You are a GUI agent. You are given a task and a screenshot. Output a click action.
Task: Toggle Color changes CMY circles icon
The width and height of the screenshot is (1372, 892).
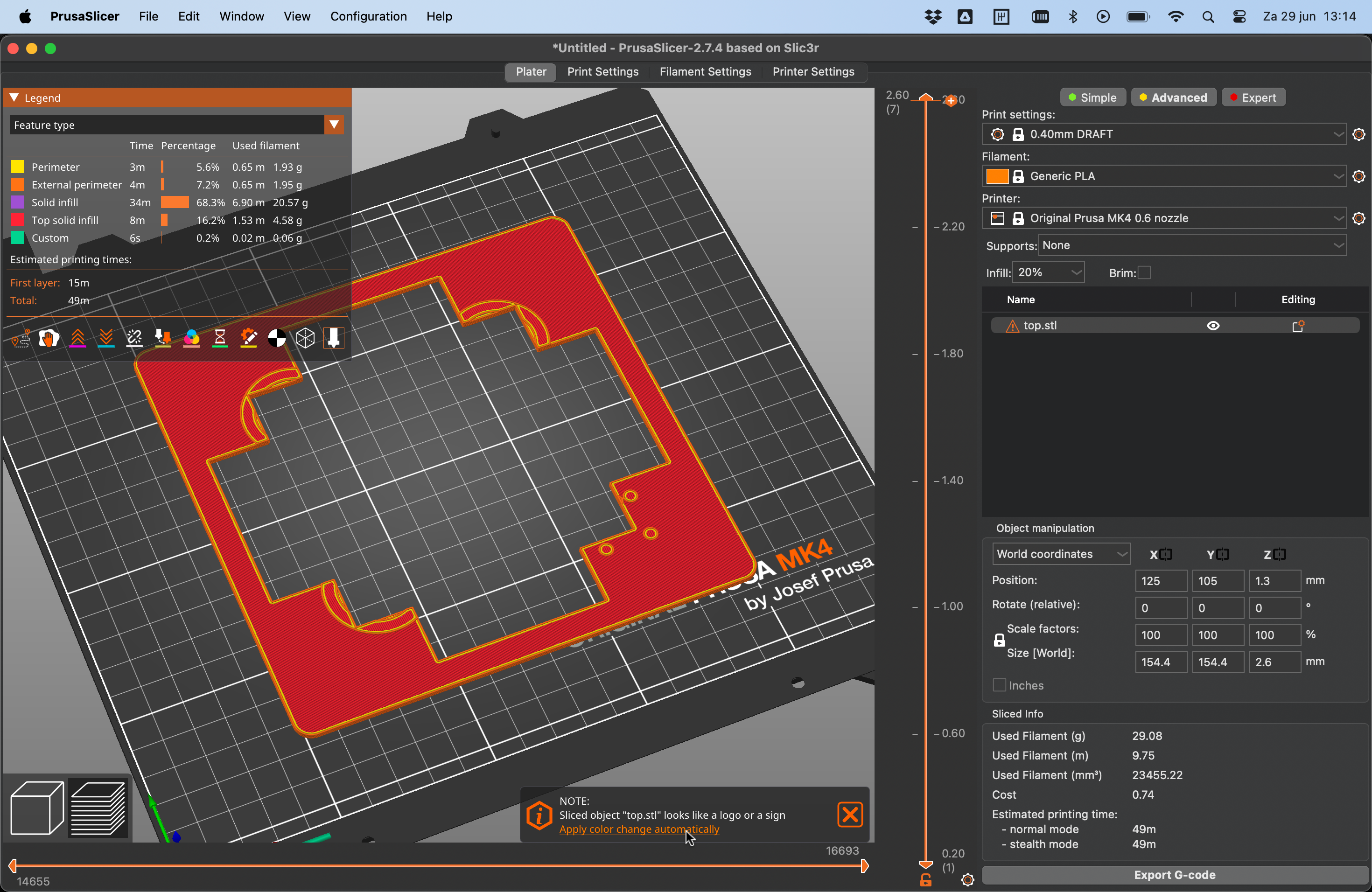[191, 338]
